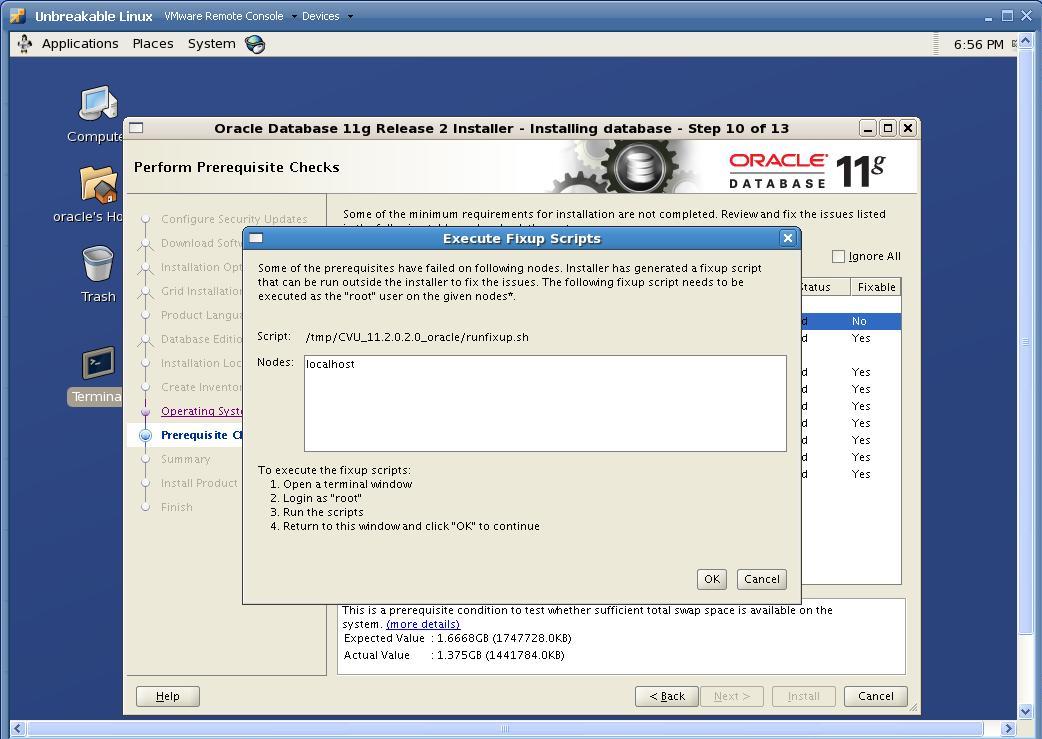Select the Prerequisite Checks step
Viewport: 1042px width, 739px height.
[202, 435]
